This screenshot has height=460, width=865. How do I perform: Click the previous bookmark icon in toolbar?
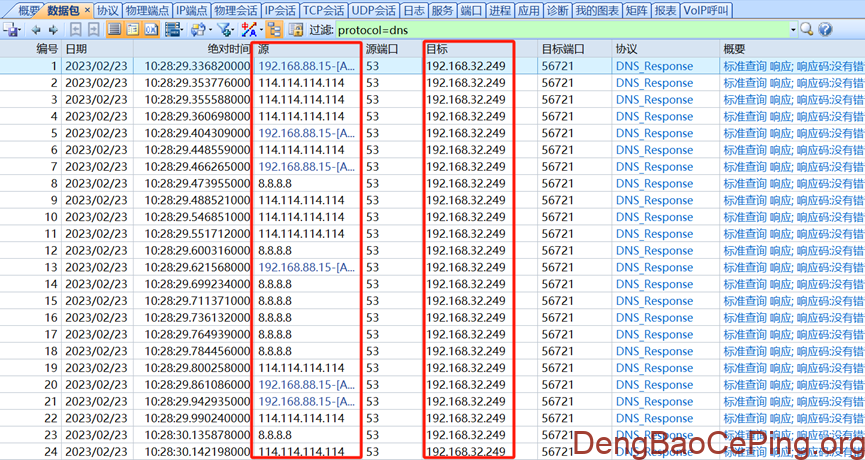tap(76, 30)
